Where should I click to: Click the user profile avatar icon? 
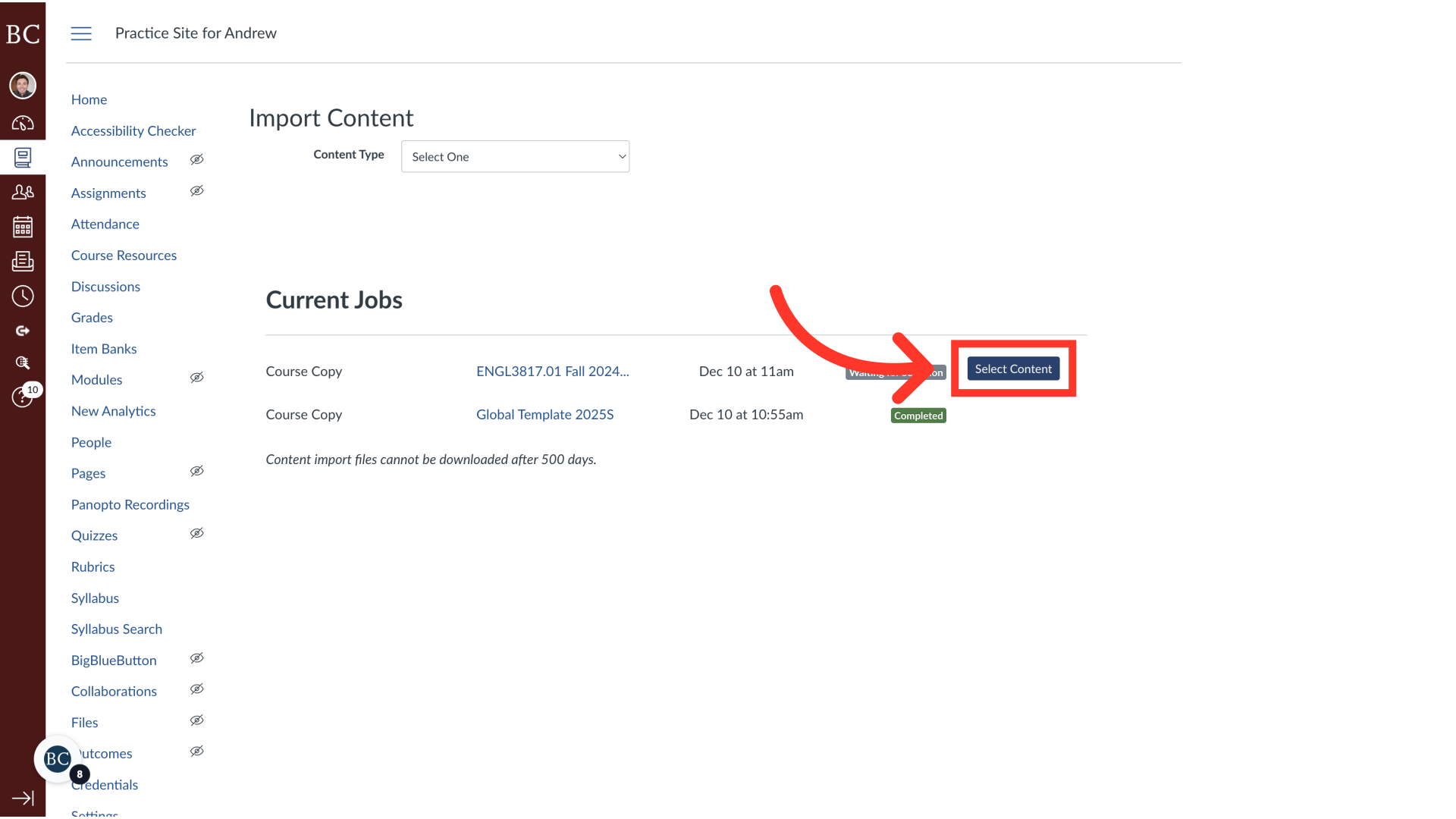[22, 84]
